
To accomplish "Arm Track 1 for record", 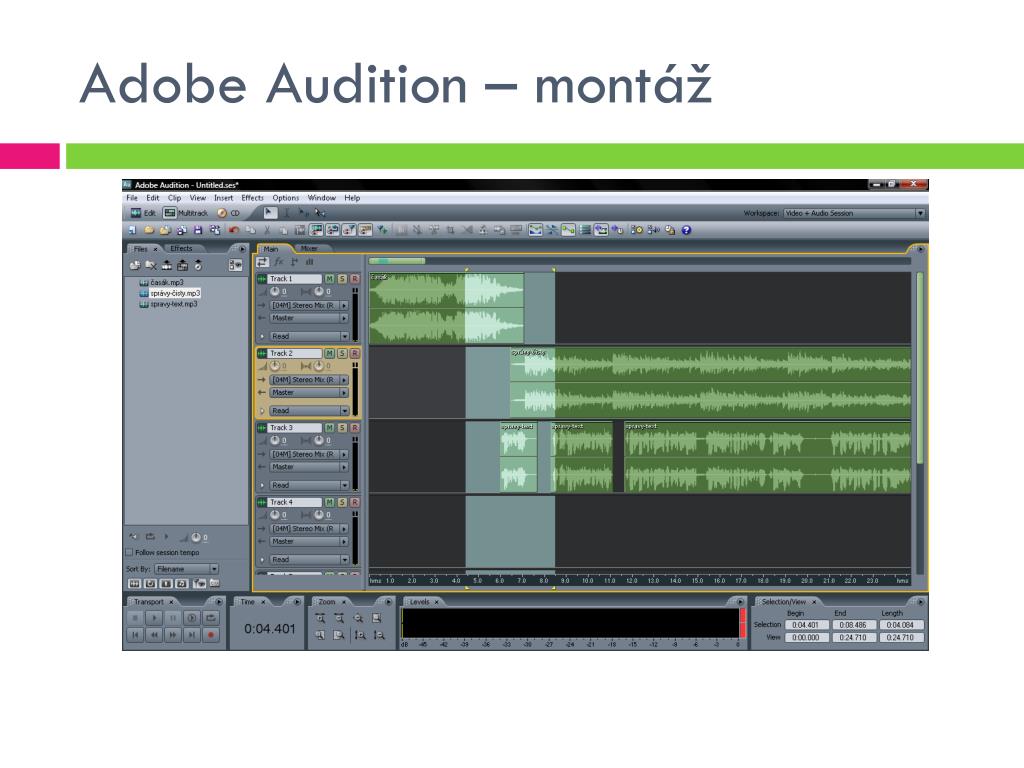I will pyautogui.click(x=355, y=279).
